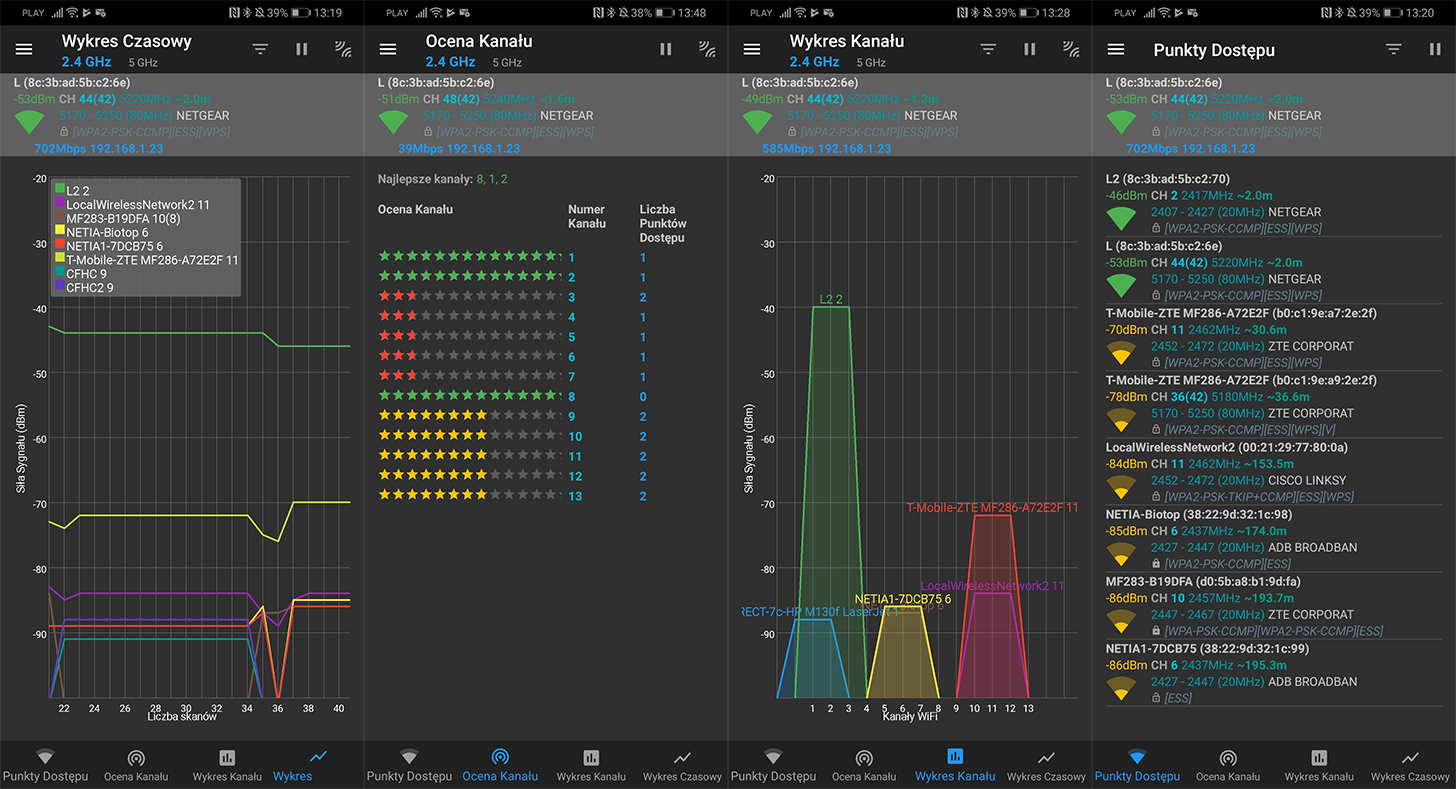Click green L2 2 legend color swatch

click(60, 190)
